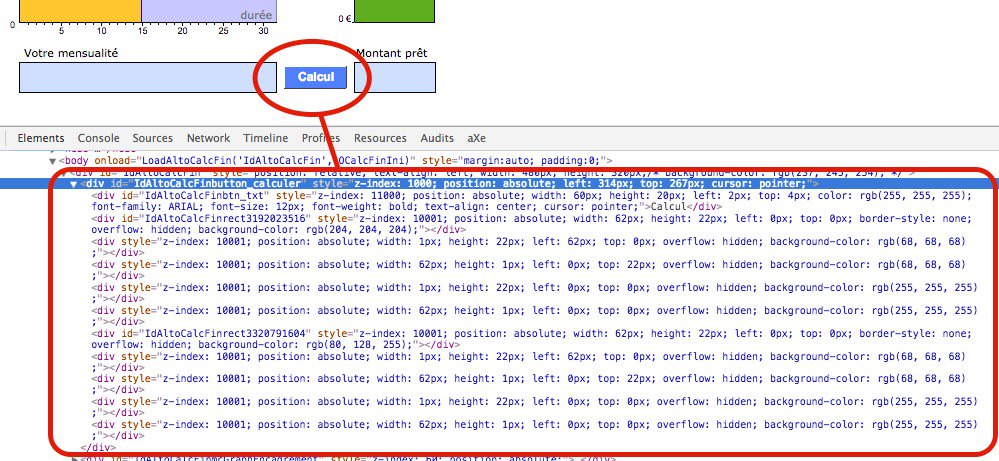Viewport: 999px width, 461px height.
Task: Select the IdAltoCalcFinbutton_calculer div row
Action: pyautogui.click(x=500, y=183)
